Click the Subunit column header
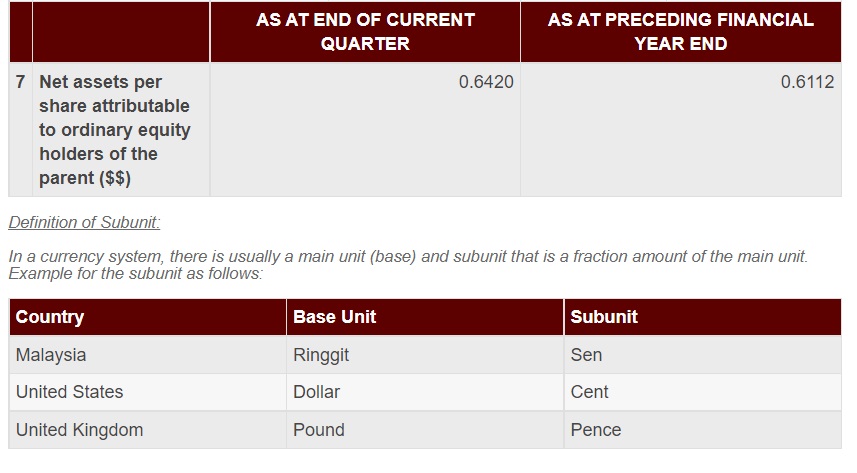The image size is (857, 473). point(703,317)
